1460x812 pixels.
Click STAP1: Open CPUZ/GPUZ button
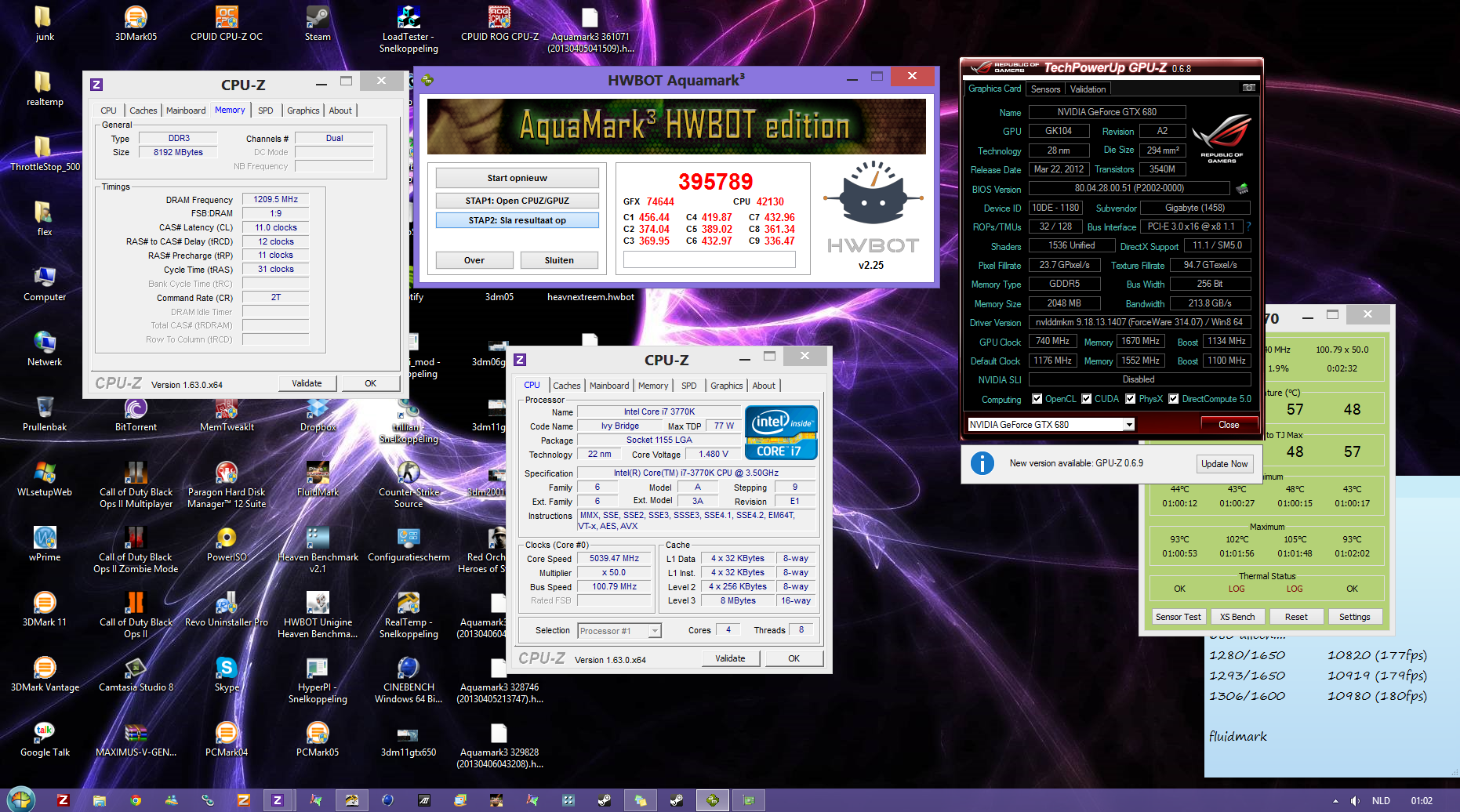[x=518, y=201]
